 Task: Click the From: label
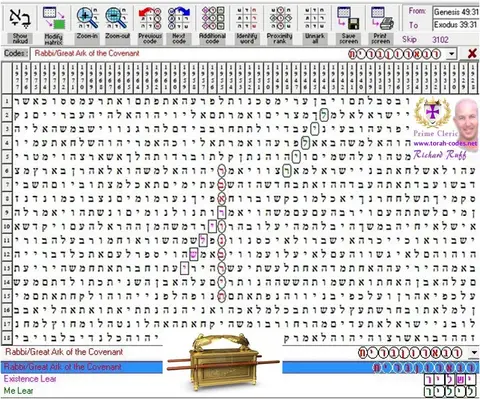pos(417,11)
